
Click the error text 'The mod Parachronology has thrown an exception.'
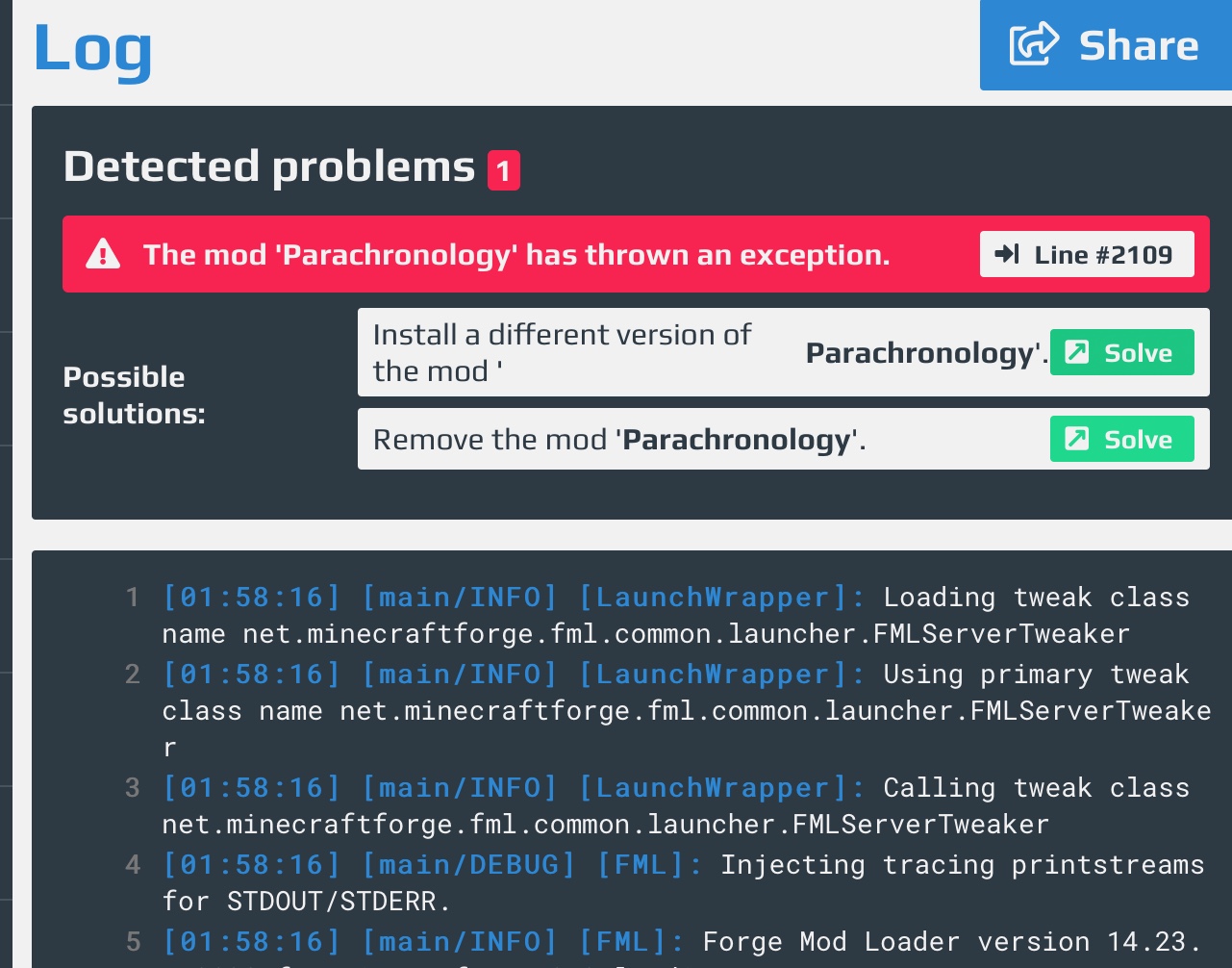(x=516, y=254)
